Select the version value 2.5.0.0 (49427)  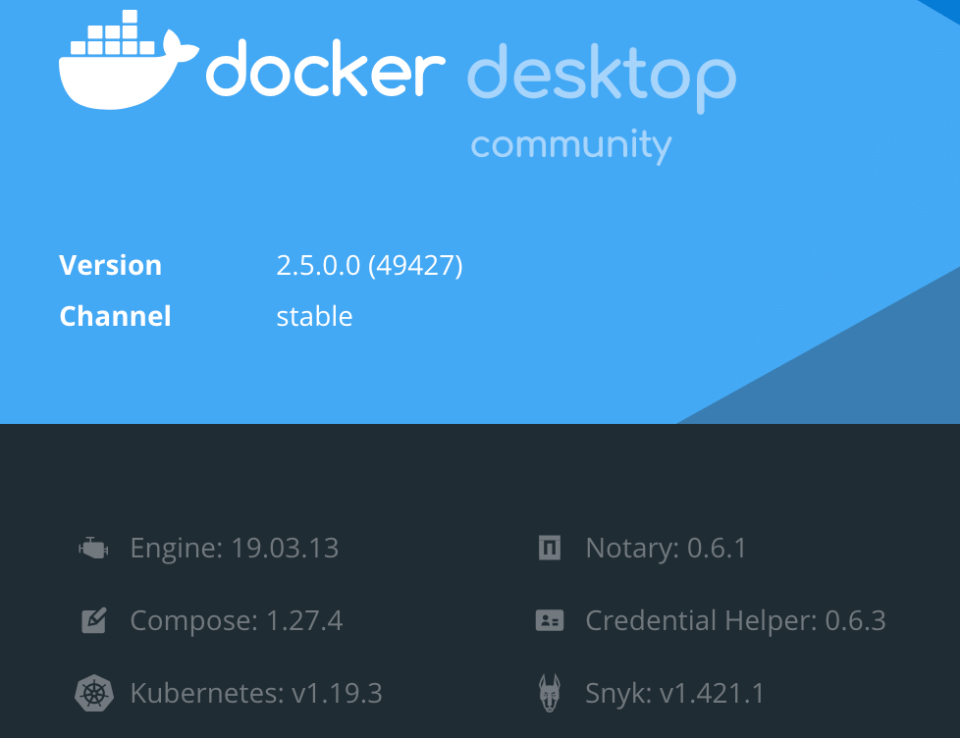click(369, 266)
